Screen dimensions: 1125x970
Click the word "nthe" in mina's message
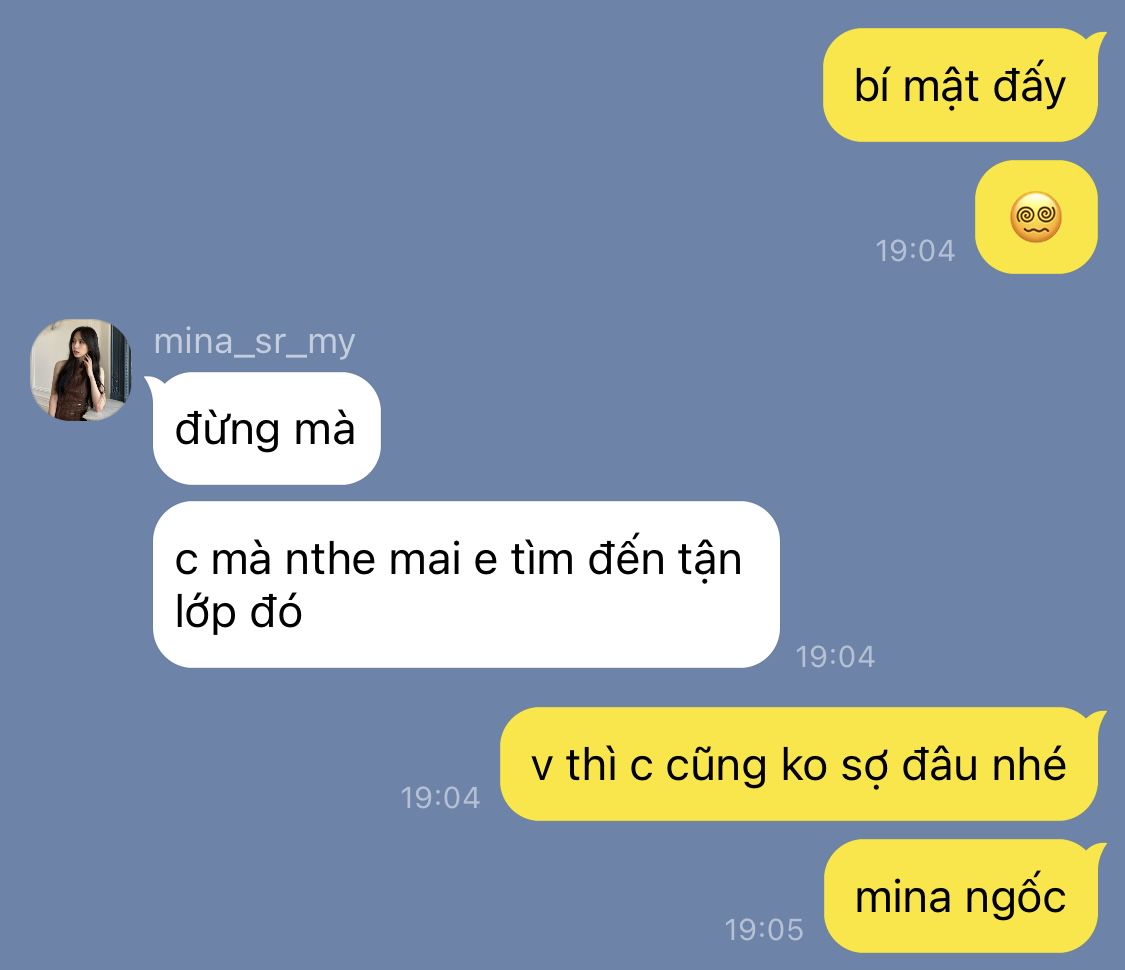click(330, 559)
